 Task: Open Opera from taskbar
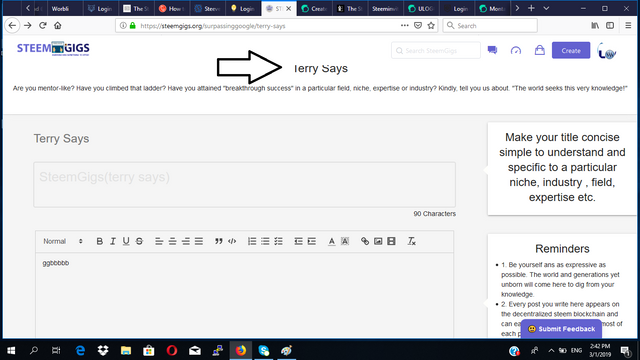coord(172,350)
